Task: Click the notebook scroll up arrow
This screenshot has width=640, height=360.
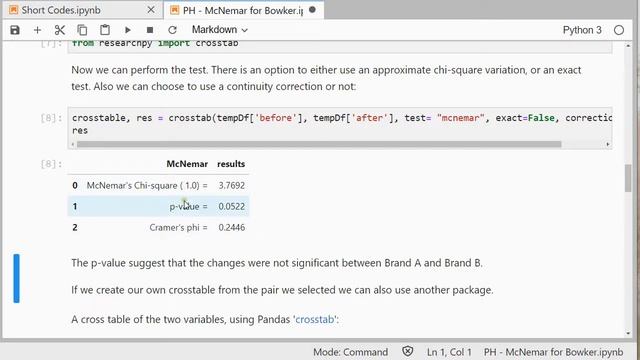Action: coord(628,46)
